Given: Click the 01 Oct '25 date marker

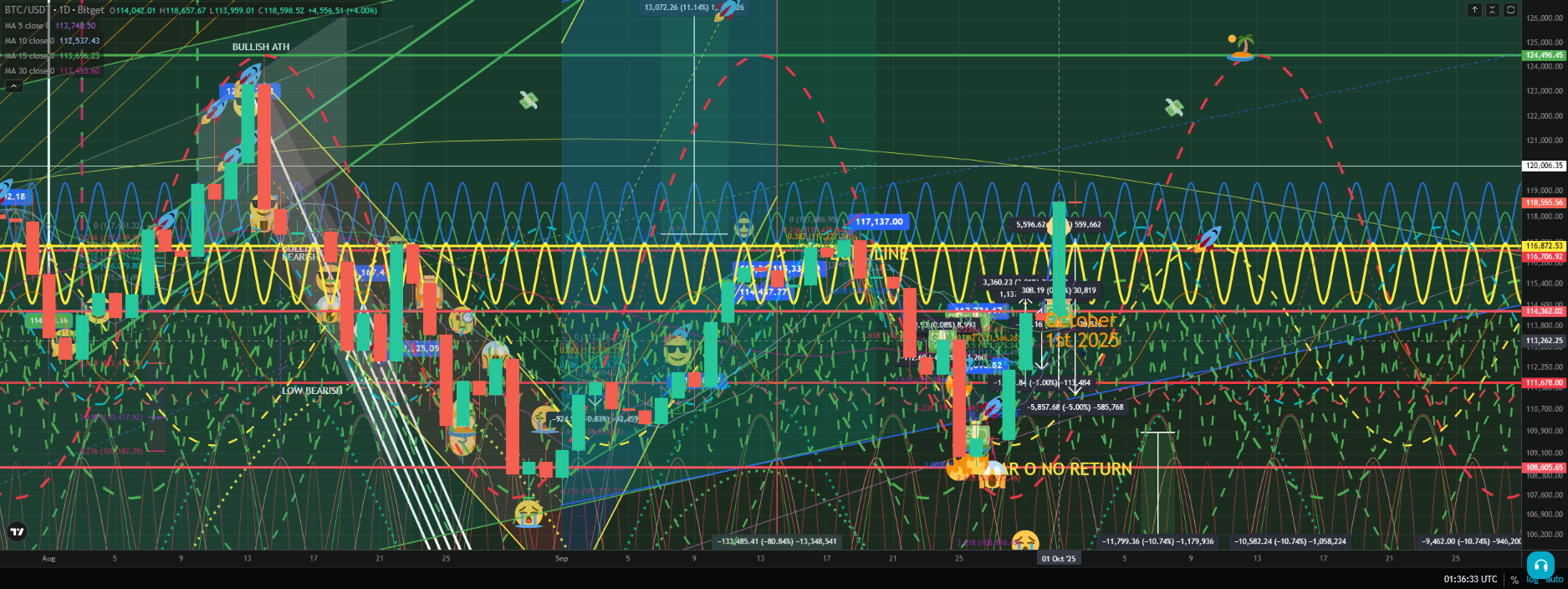Looking at the screenshot, I should click(1059, 558).
